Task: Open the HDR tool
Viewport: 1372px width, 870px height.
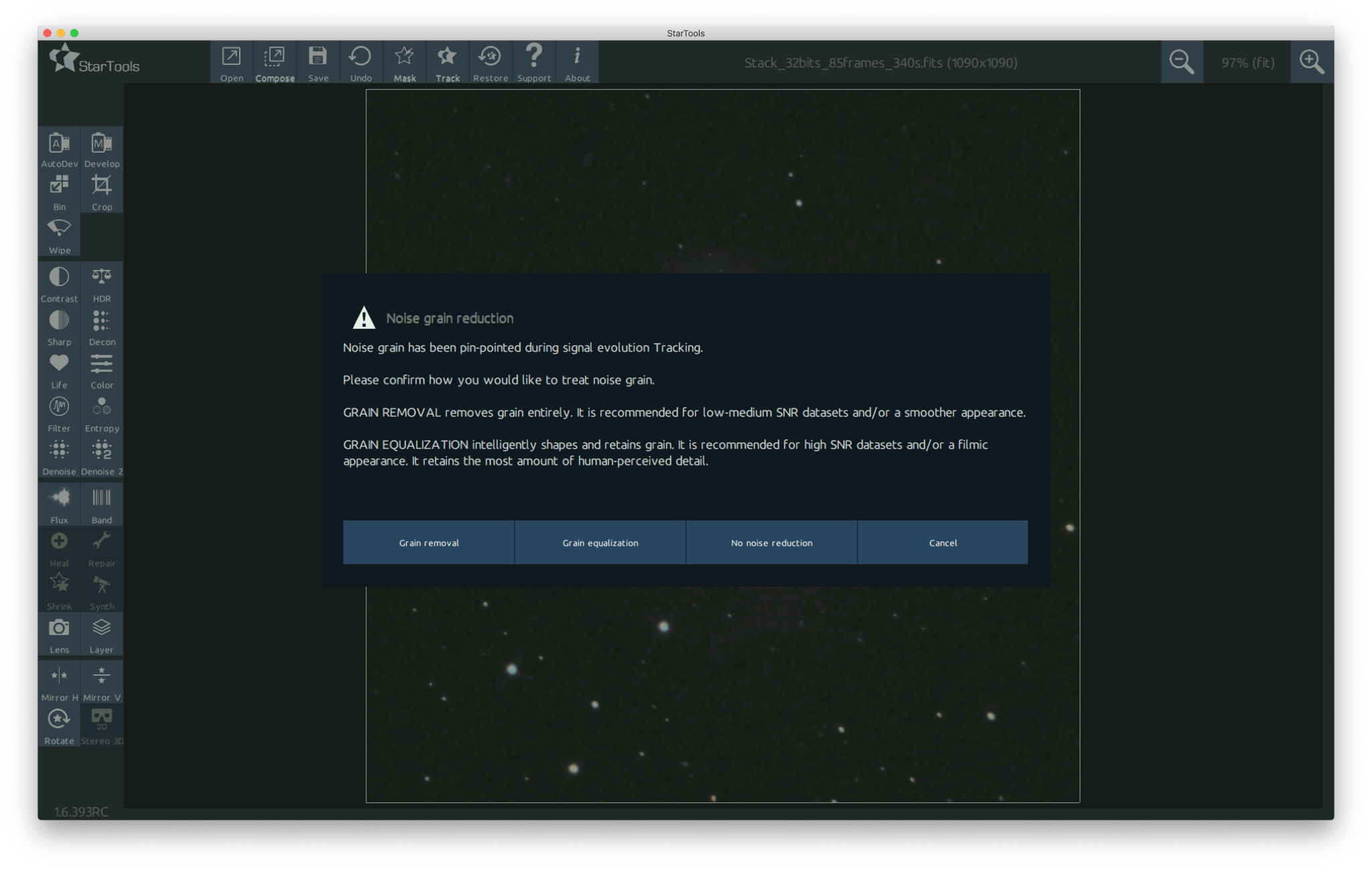Action: pyautogui.click(x=102, y=284)
